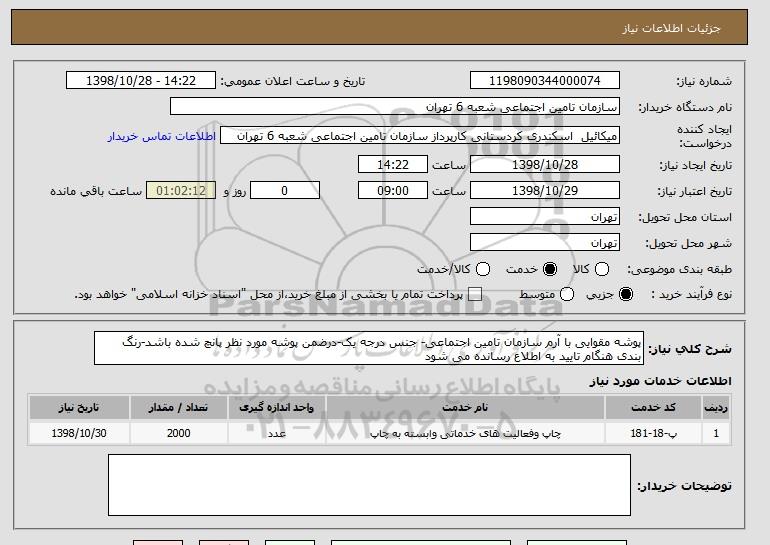The width and height of the screenshot is (770, 545).
Task: Click the شماره نیاز number field
Action: pyautogui.click(x=545, y=81)
